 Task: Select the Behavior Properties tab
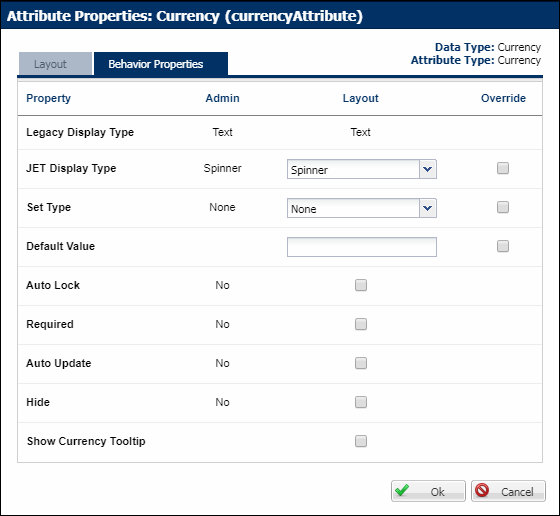click(x=161, y=64)
